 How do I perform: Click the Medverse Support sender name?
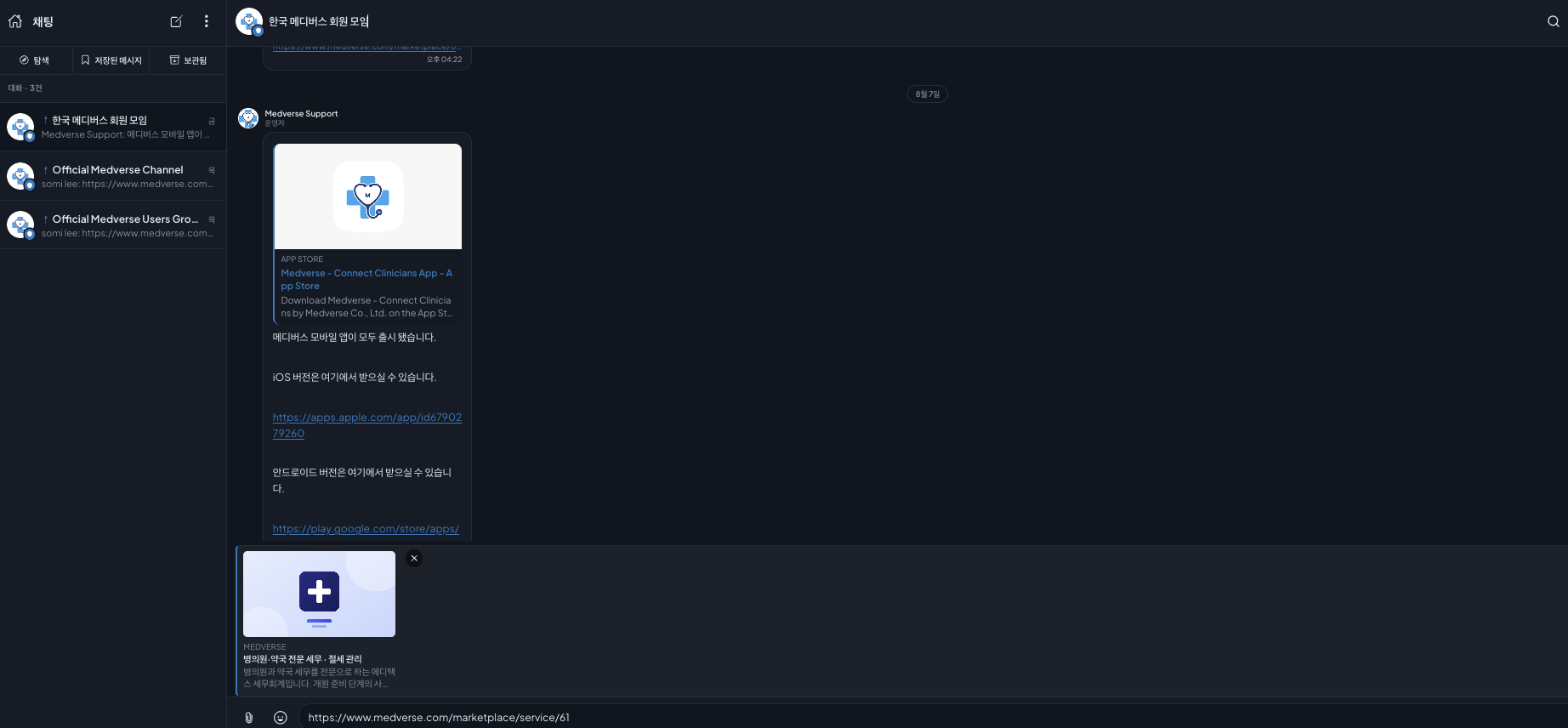301,113
